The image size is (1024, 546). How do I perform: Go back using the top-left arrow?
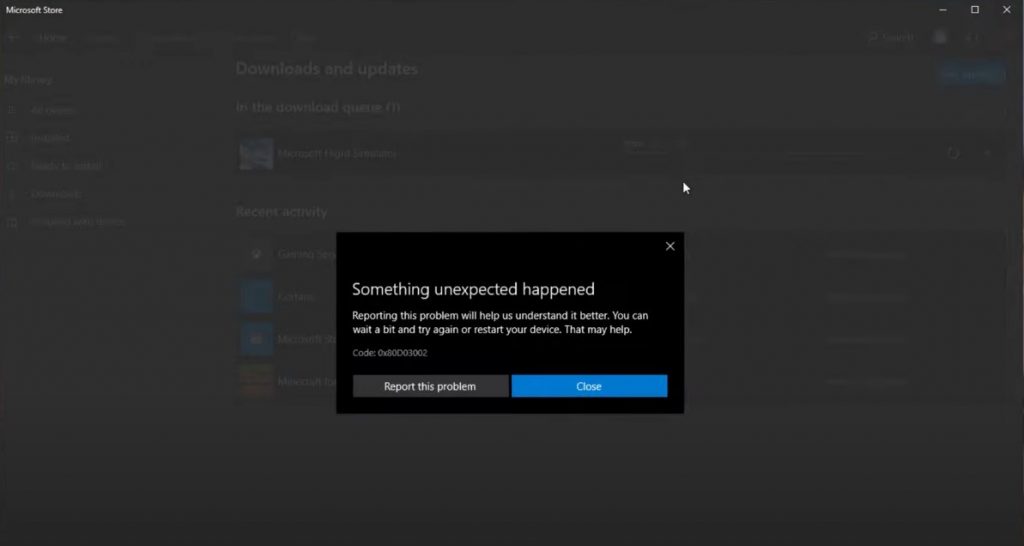(13, 38)
